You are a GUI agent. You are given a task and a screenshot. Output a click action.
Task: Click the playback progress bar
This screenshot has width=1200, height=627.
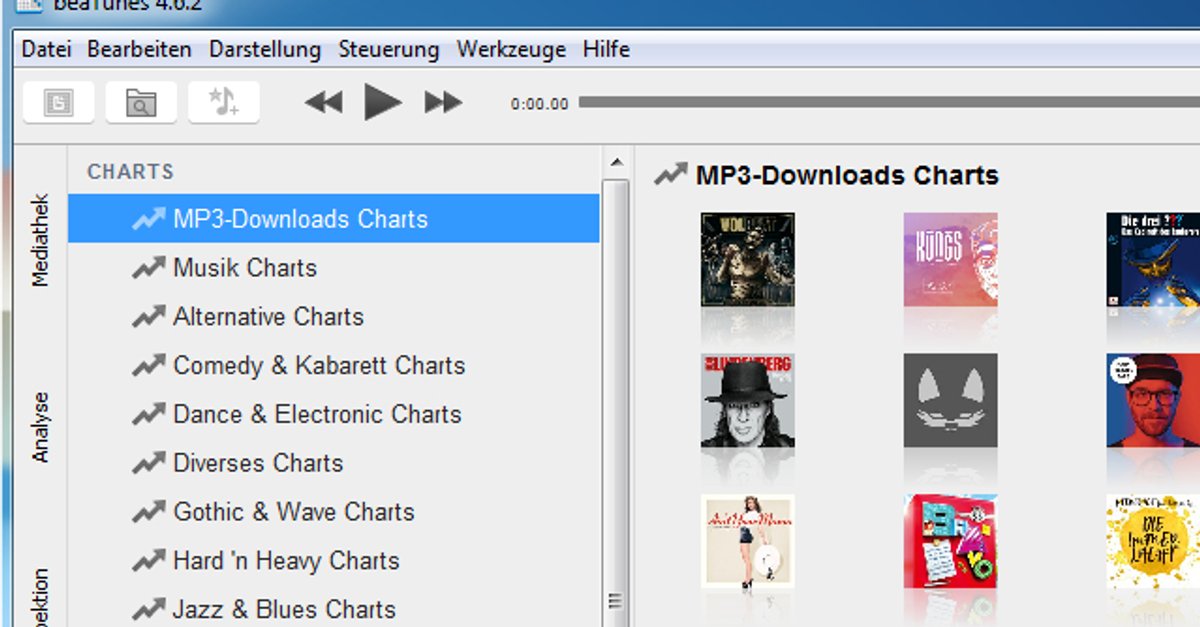pos(889,102)
